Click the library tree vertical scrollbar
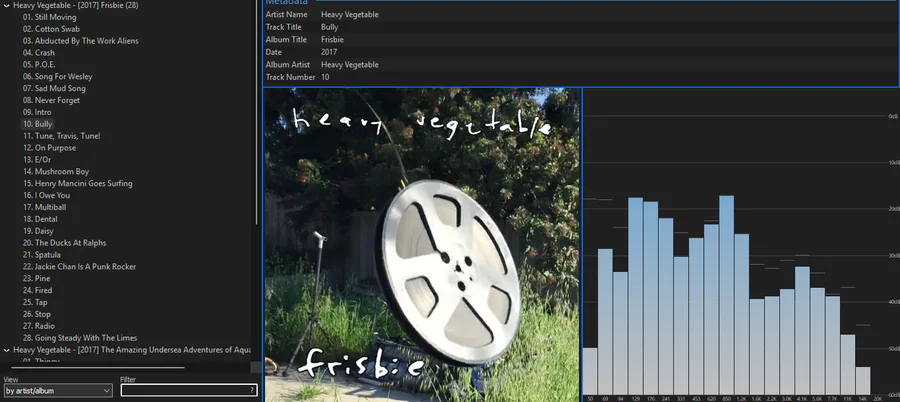 click(257, 112)
